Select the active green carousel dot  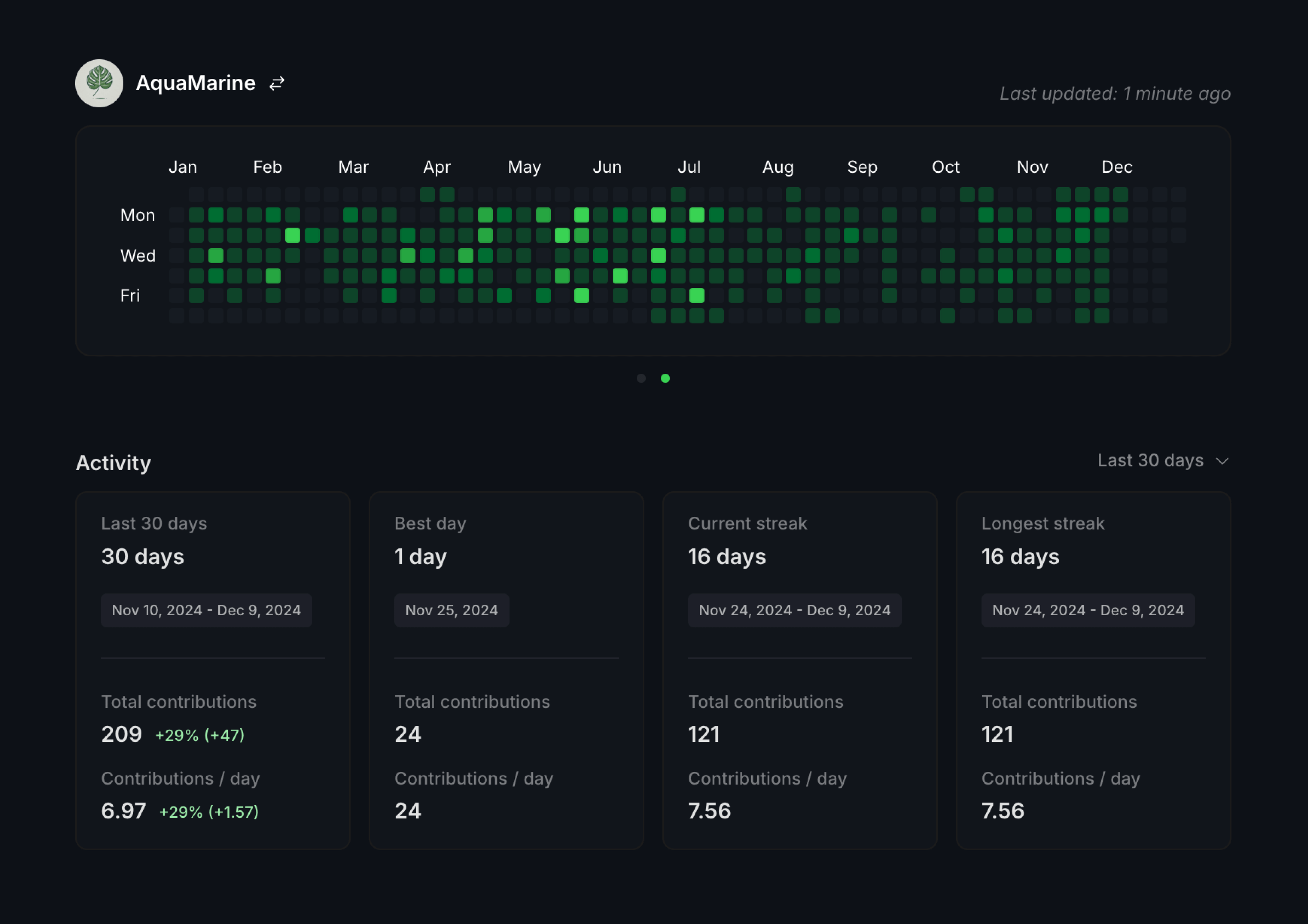665,378
